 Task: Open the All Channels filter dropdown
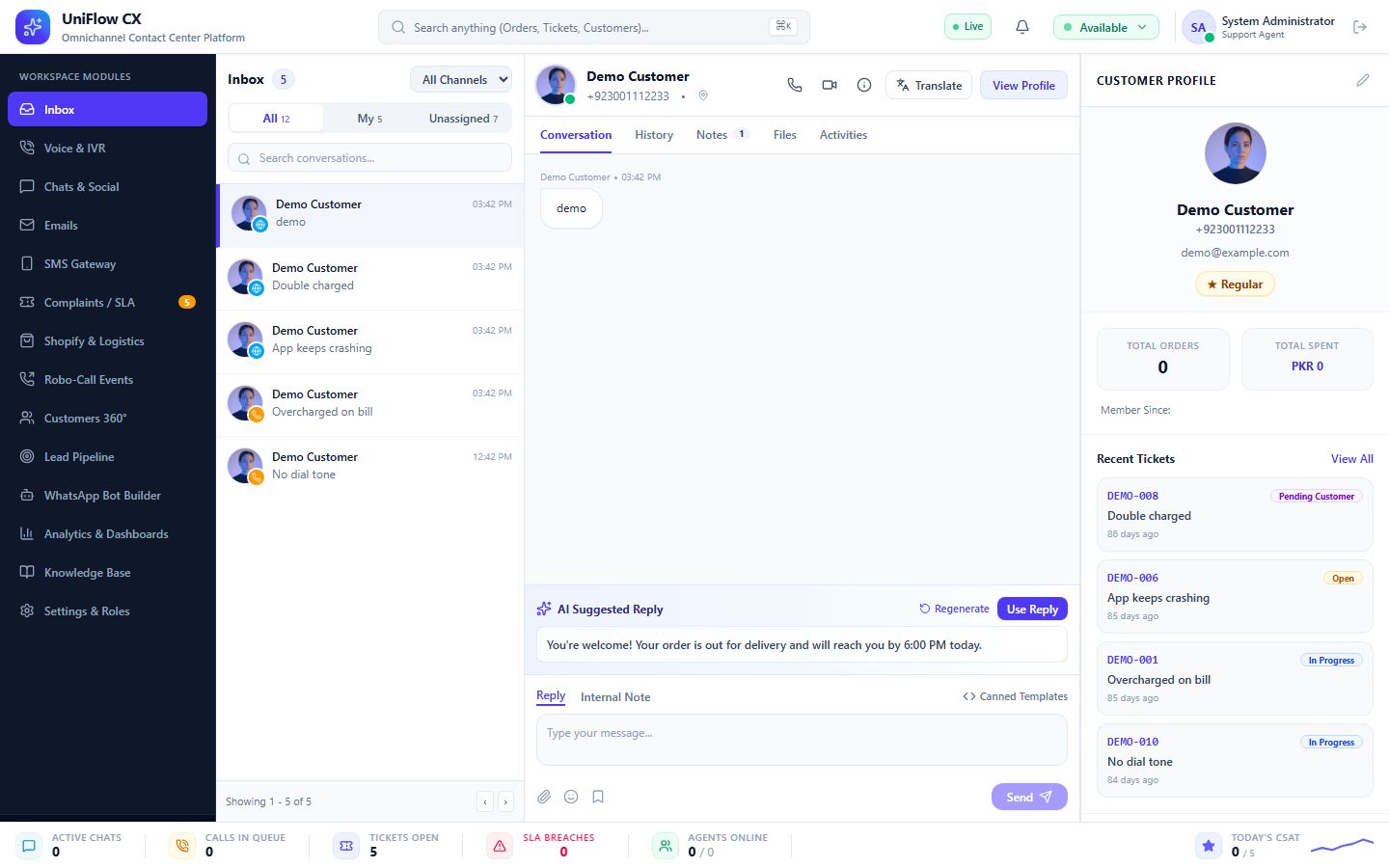point(461,79)
